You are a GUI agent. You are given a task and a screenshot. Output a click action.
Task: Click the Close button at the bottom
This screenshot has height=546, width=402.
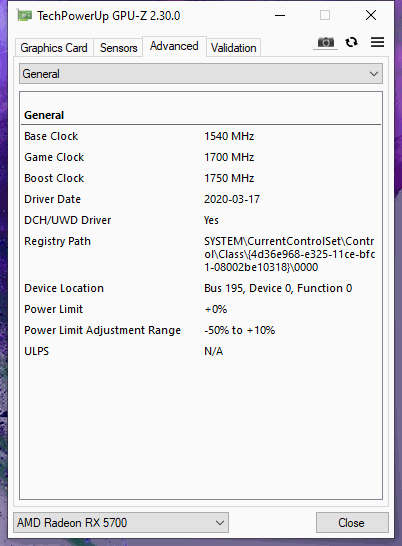tap(352, 522)
